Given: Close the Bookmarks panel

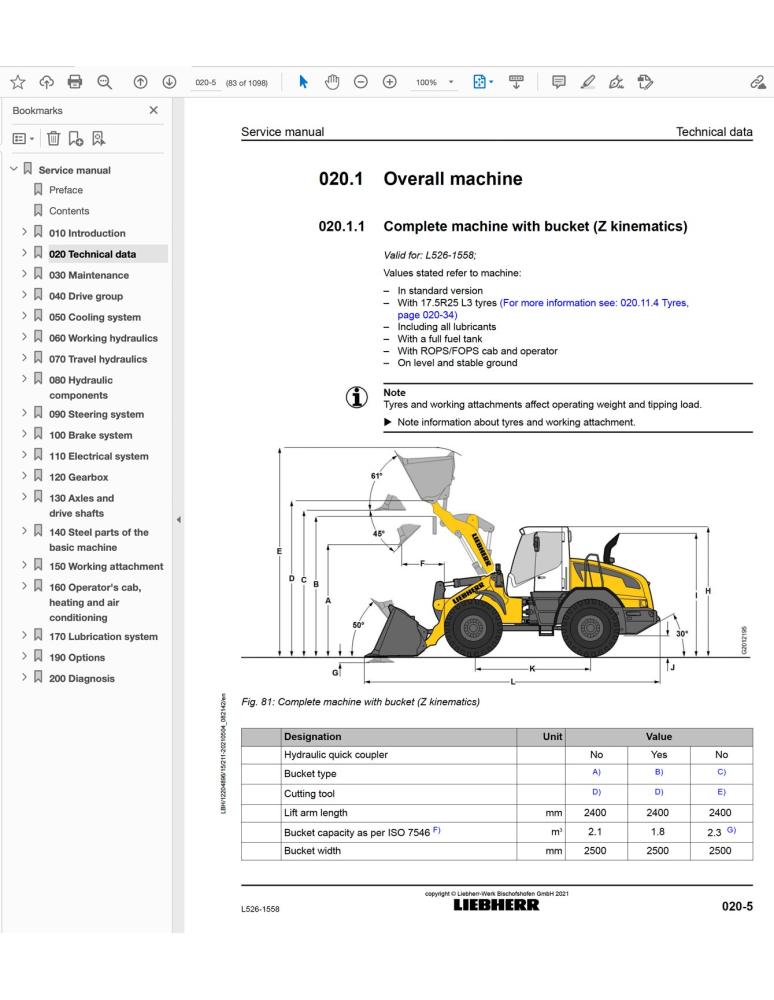Looking at the screenshot, I should click(154, 110).
